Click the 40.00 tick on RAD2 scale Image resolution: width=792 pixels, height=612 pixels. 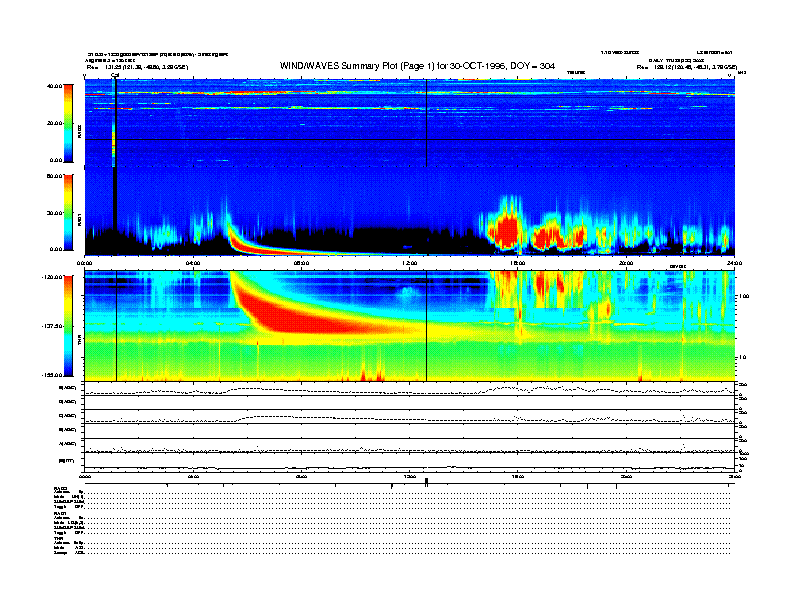(50, 86)
